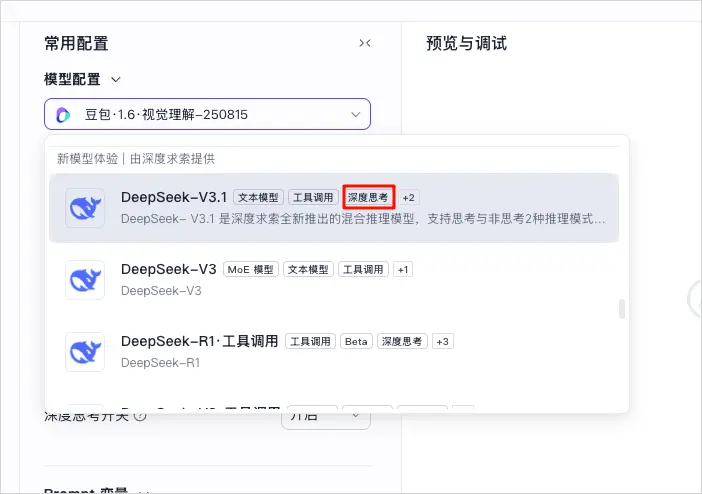
Task: Click the 新模型体验 | 由深度求索提供 group header
Action: tap(136, 159)
